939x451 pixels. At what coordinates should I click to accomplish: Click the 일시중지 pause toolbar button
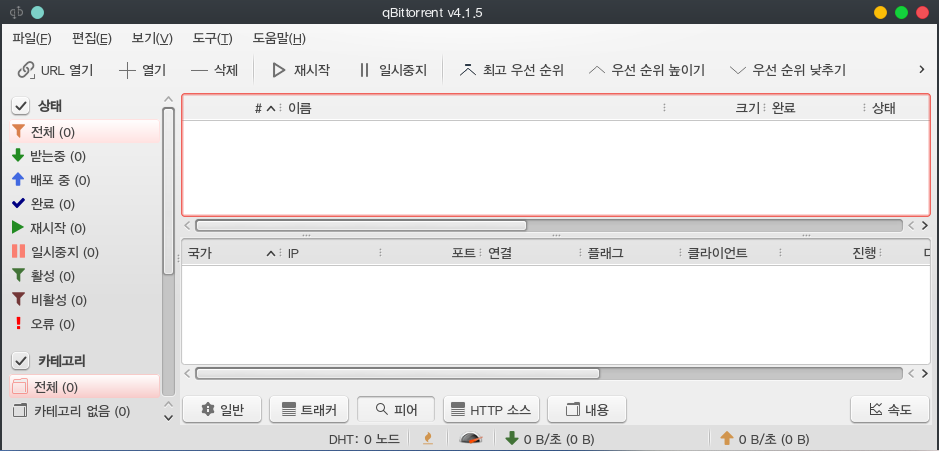point(393,70)
